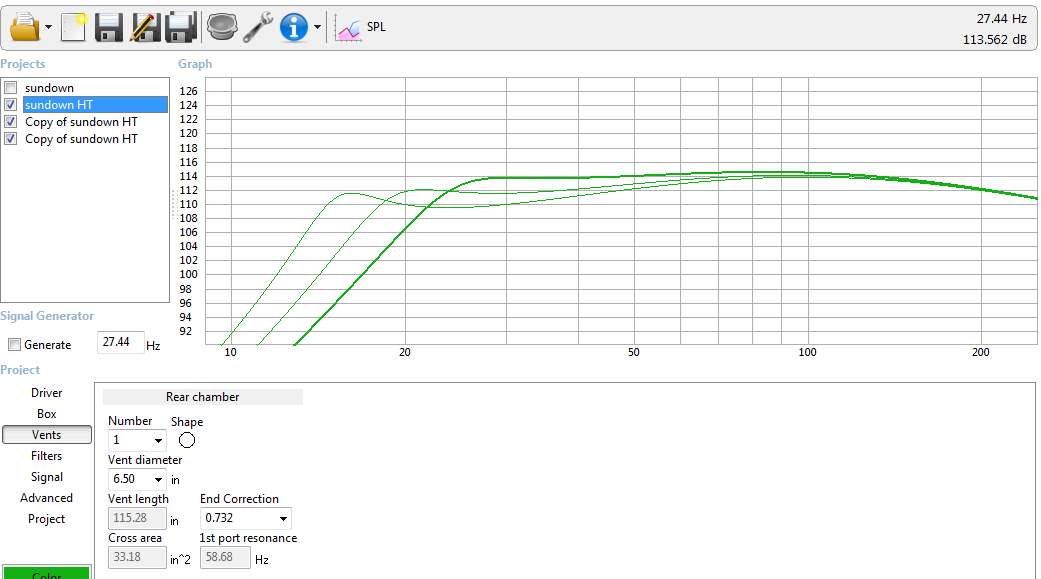Save all projects floppy stack icon
Image resolution: width=1041 pixels, height=579 pixels.
pyautogui.click(x=181, y=27)
